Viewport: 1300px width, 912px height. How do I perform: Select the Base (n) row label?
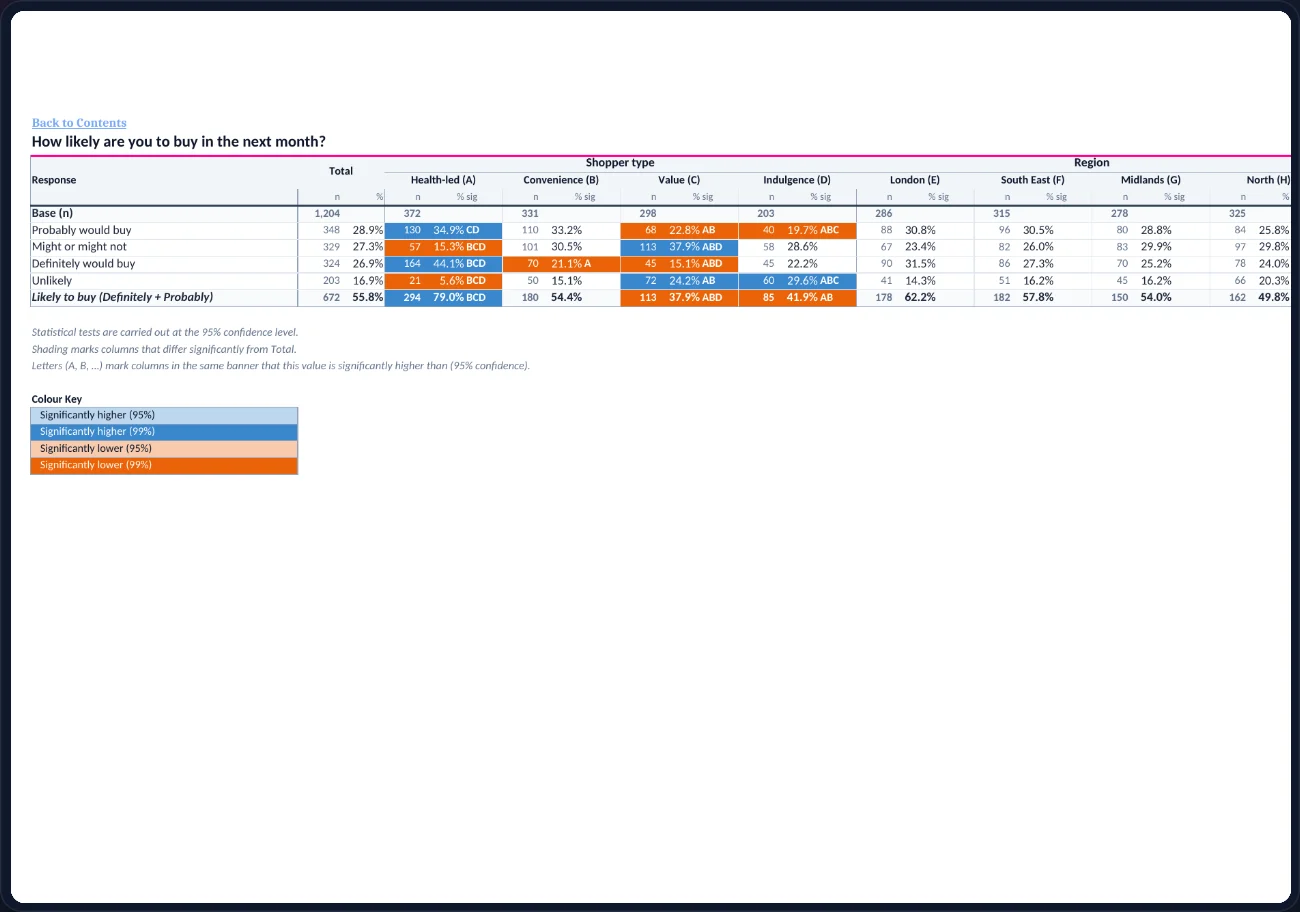(x=52, y=213)
